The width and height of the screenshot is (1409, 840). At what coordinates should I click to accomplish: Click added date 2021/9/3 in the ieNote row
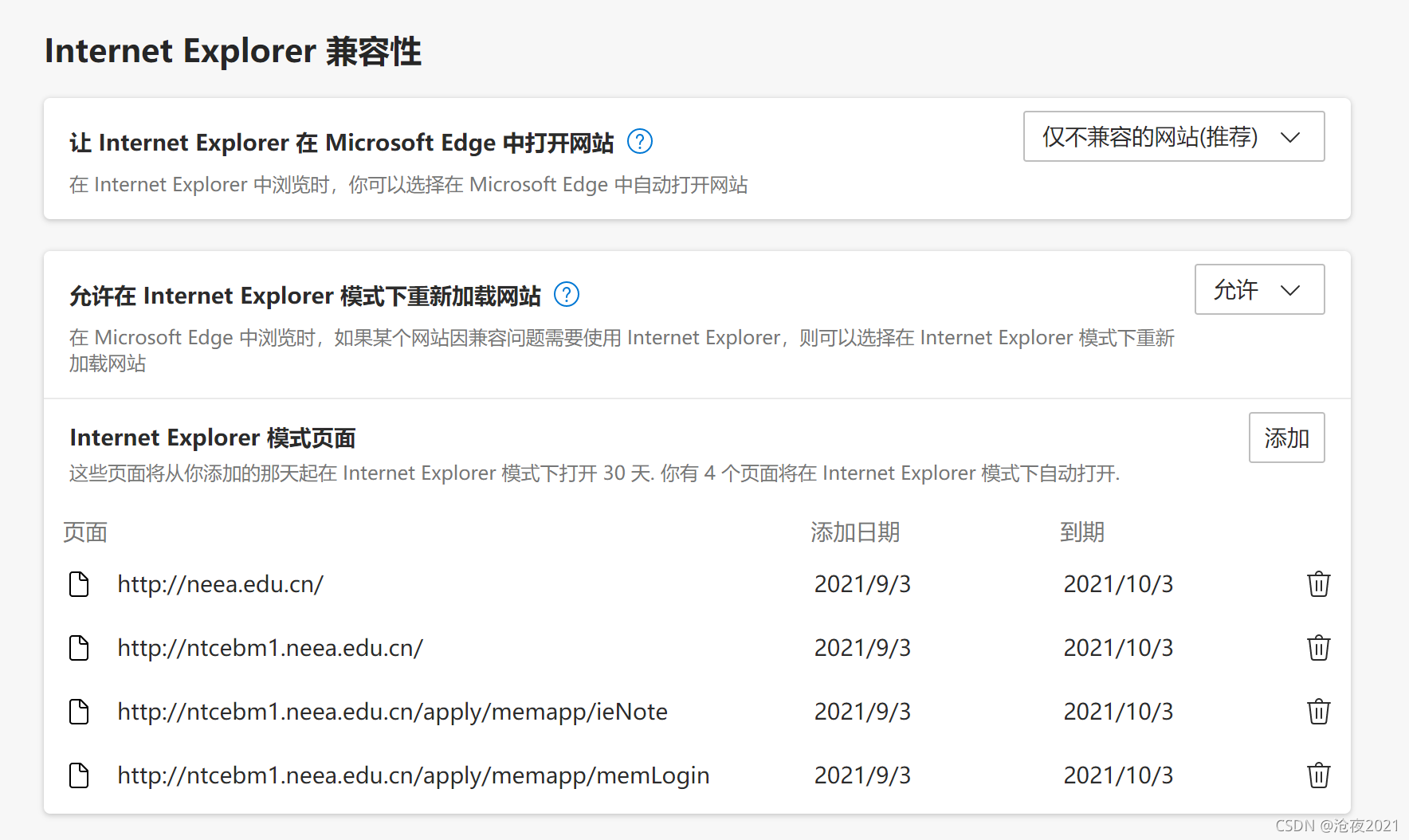click(862, 712)
